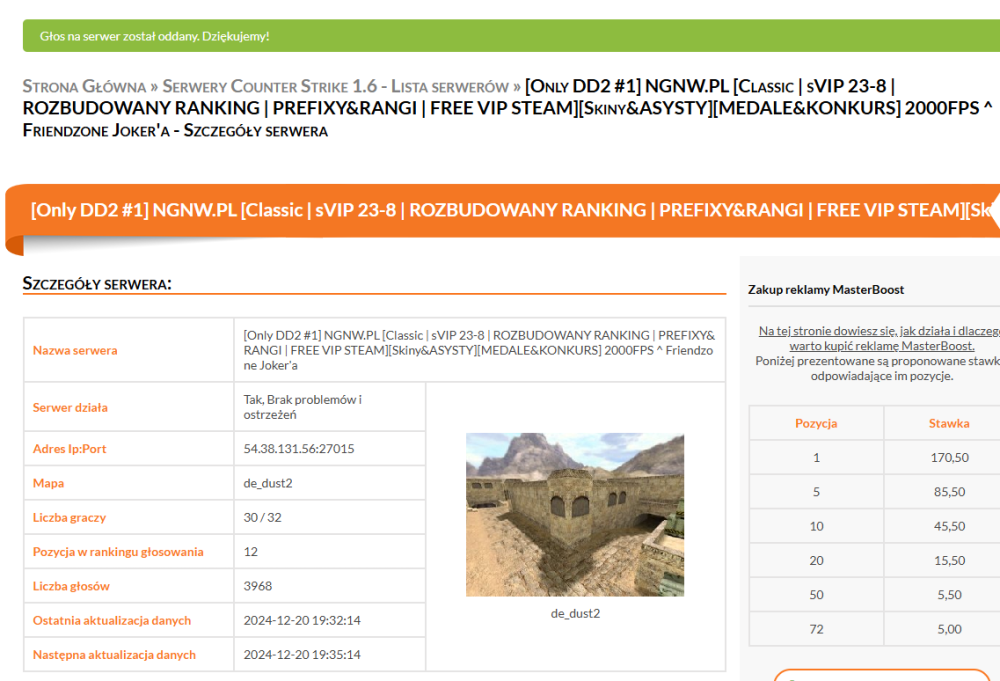Click 'Ostatnia aktualizacja danych' label
This screenshot has width=1000, height=681.
click(112, 620)
